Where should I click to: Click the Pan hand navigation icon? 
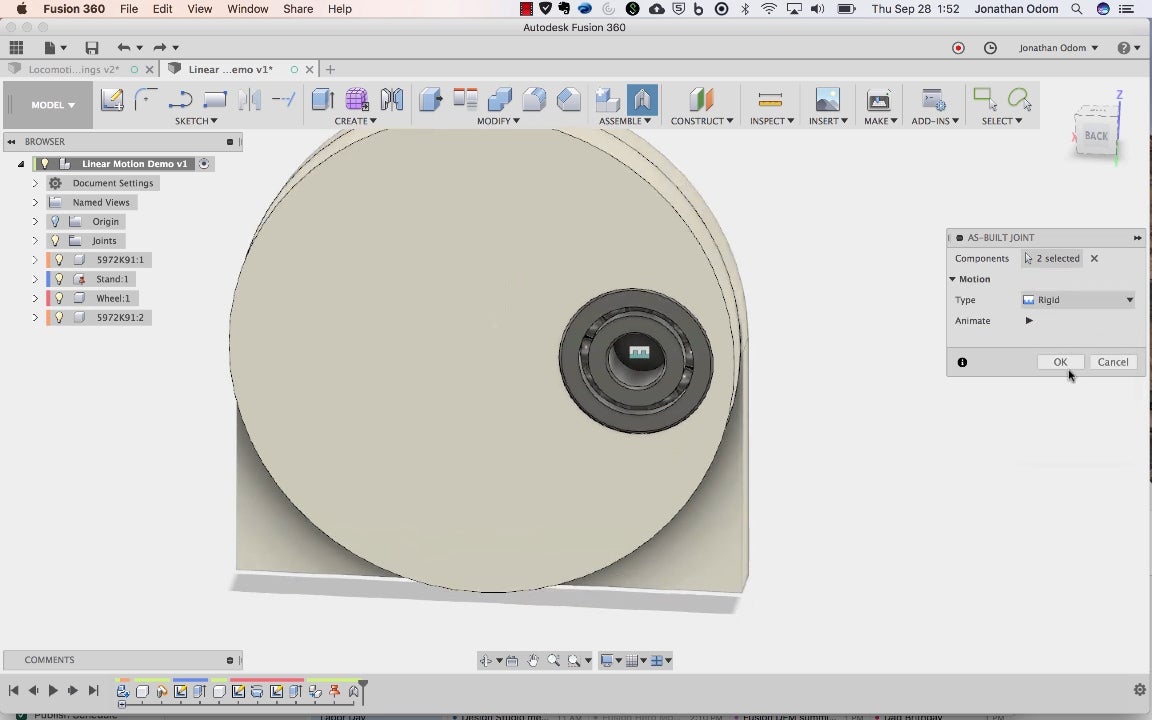533,660
